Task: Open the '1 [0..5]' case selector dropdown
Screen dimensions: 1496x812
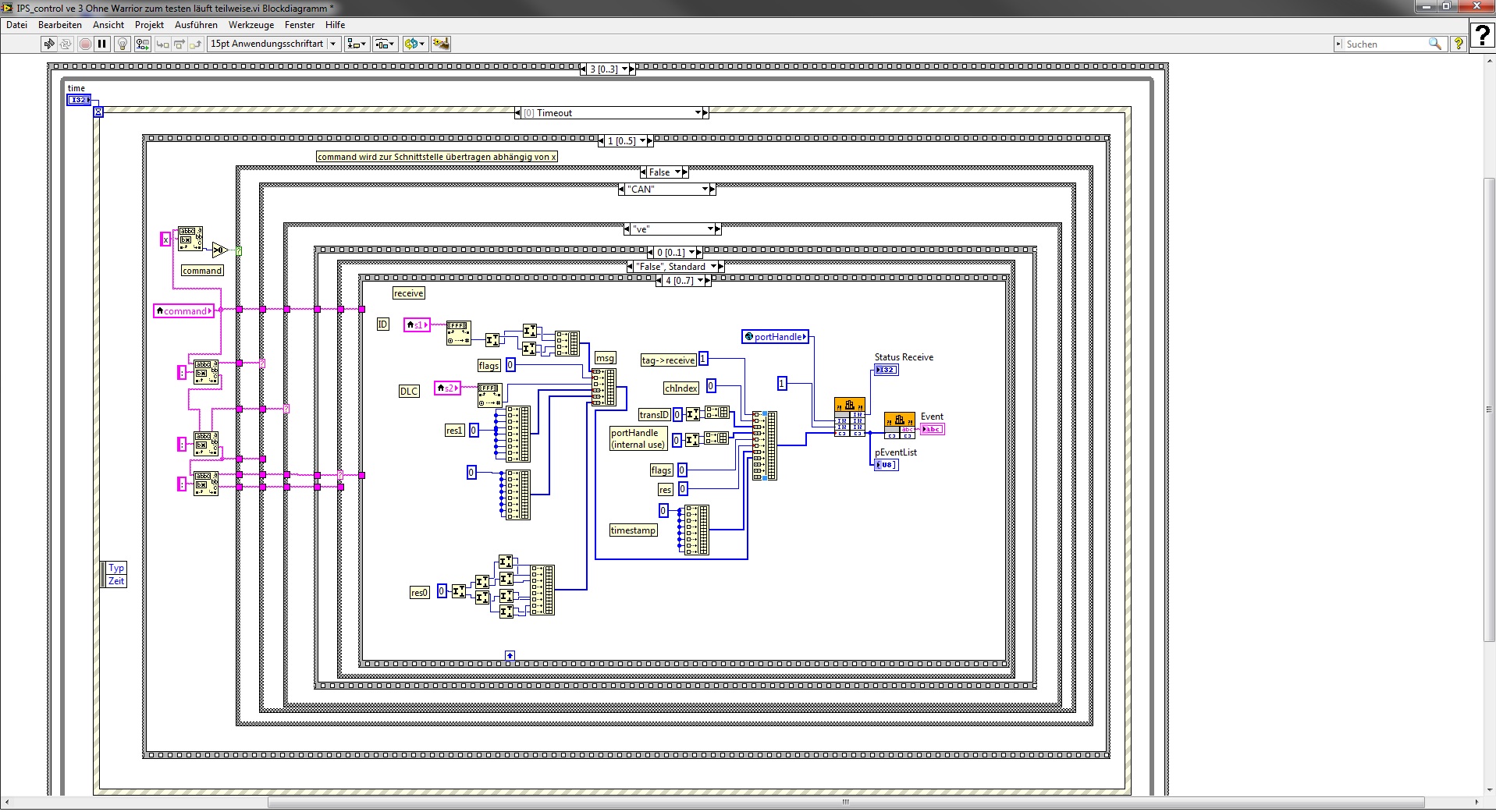Action: pos(642,141)
